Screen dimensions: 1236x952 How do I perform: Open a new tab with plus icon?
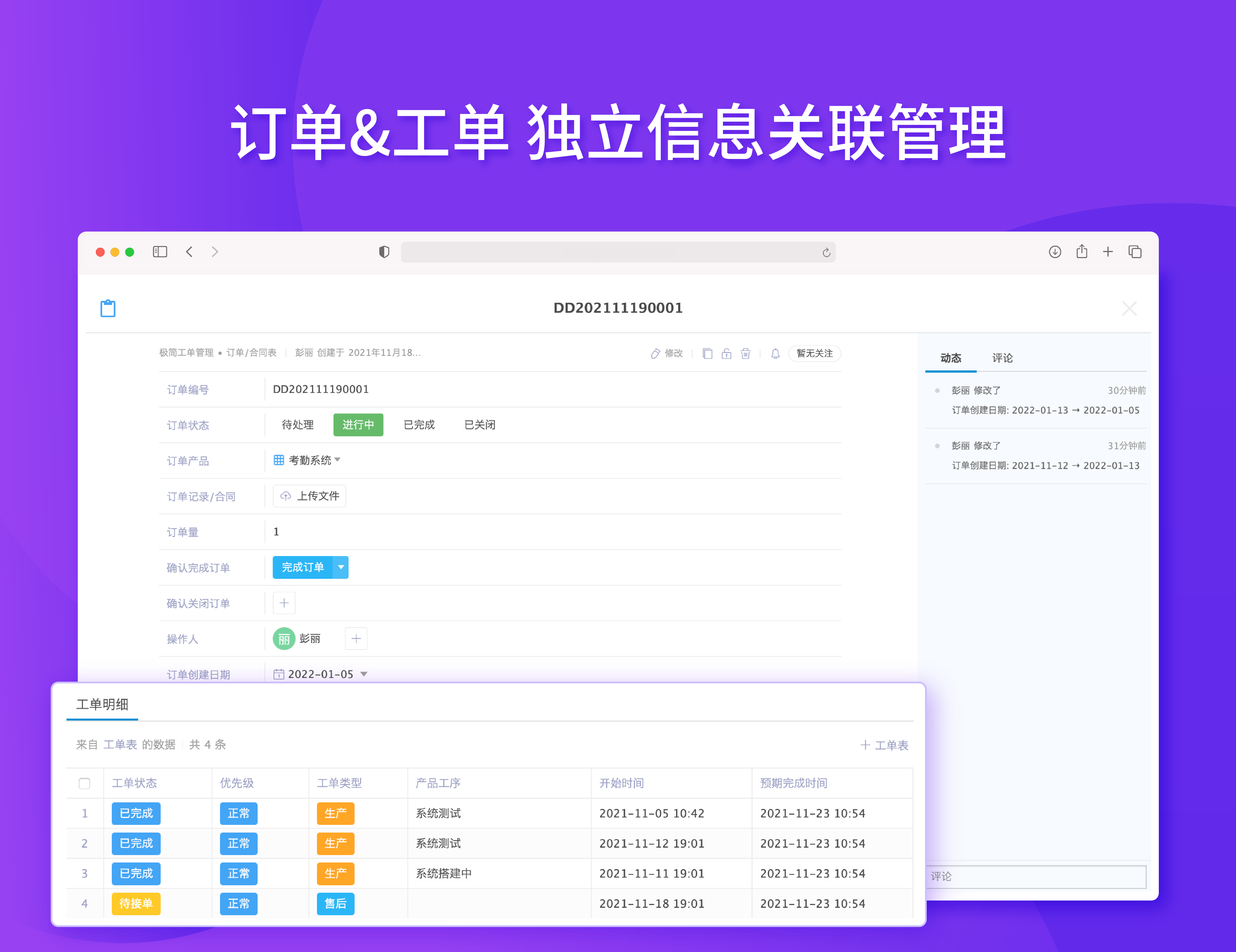click(x=1108, y=252)
